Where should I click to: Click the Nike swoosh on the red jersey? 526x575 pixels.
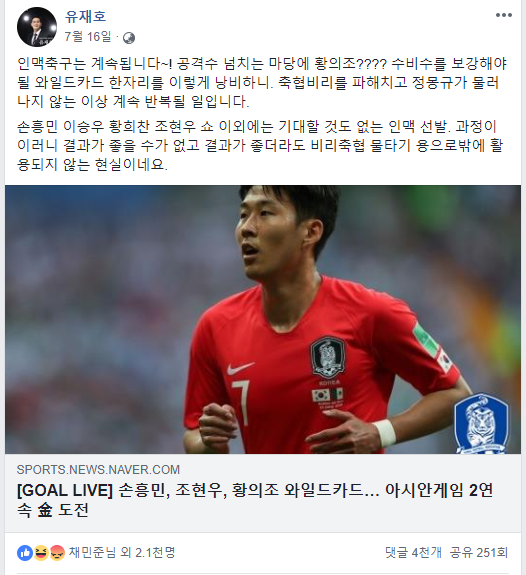(x=240, y=367)
